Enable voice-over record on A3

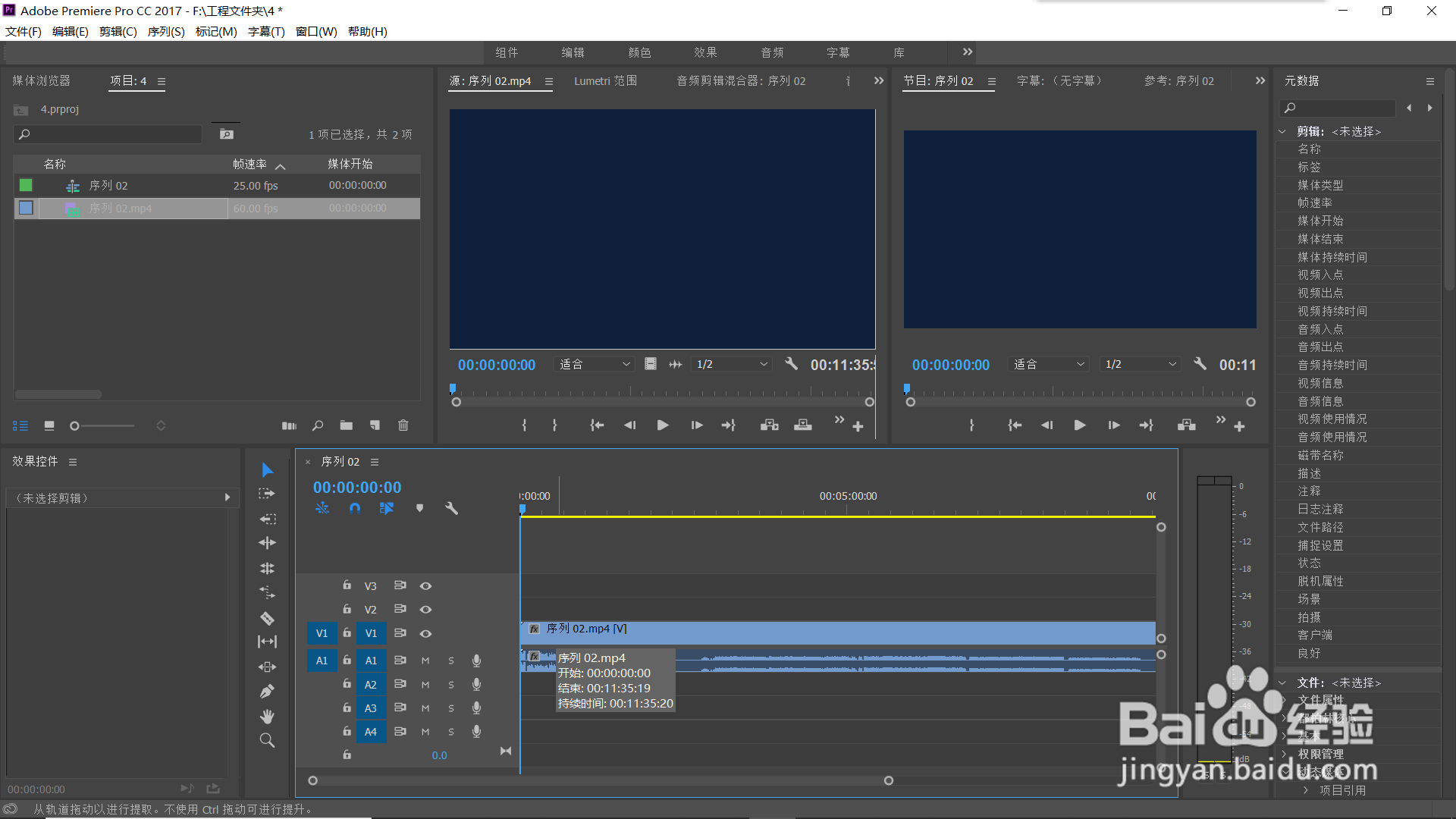476,708
